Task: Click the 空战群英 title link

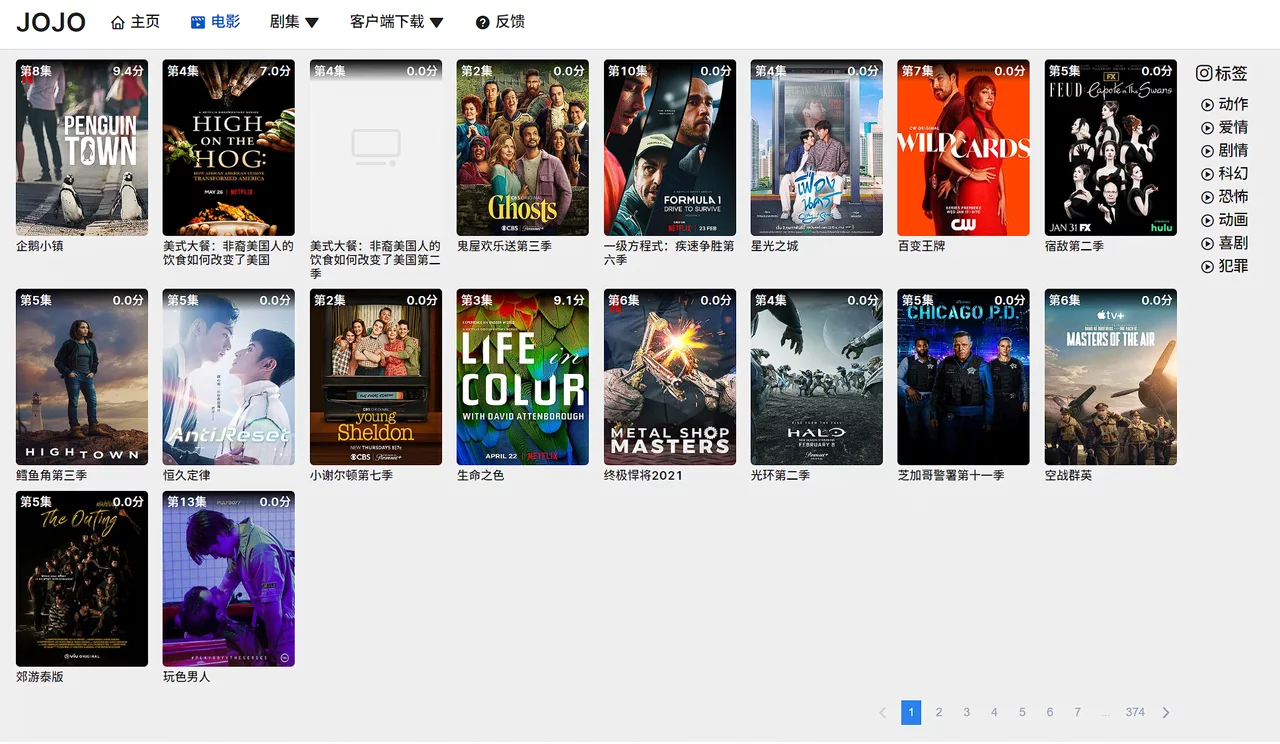Action: tap(1068, 475)
